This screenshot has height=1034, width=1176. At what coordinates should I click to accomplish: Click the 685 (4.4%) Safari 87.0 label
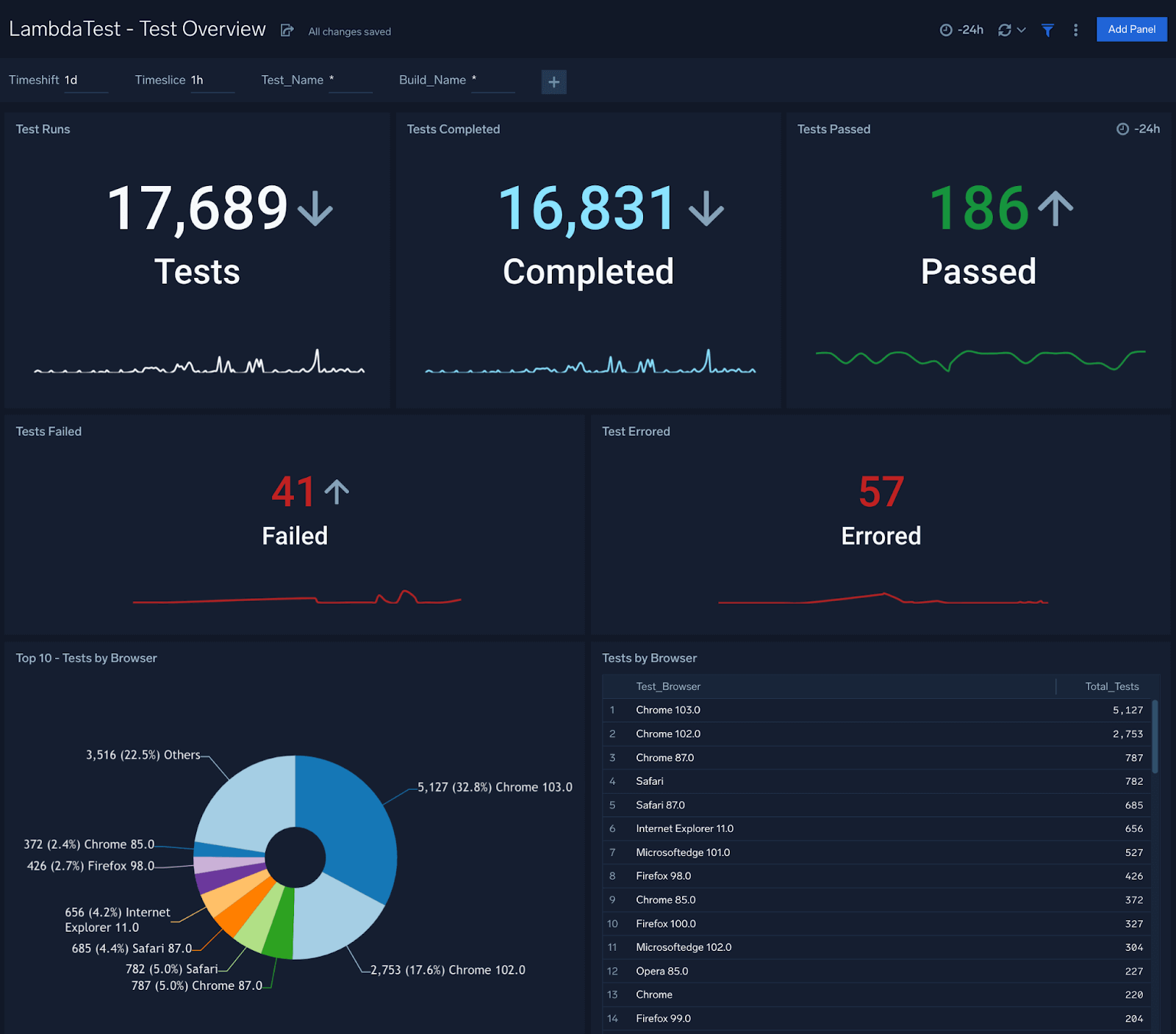click(132, 948)
